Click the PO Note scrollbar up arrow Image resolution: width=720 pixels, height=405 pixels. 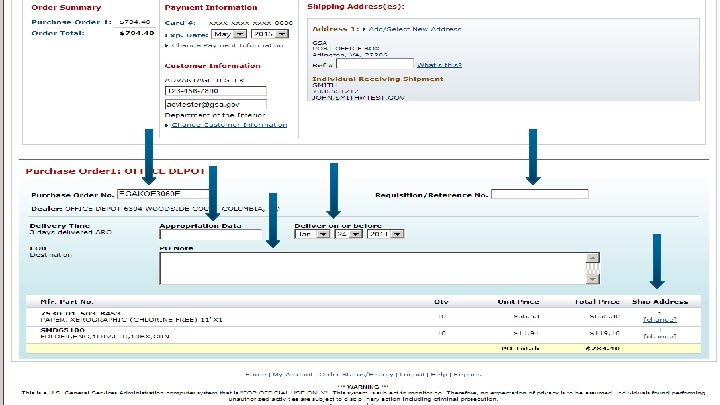(593, 258)
